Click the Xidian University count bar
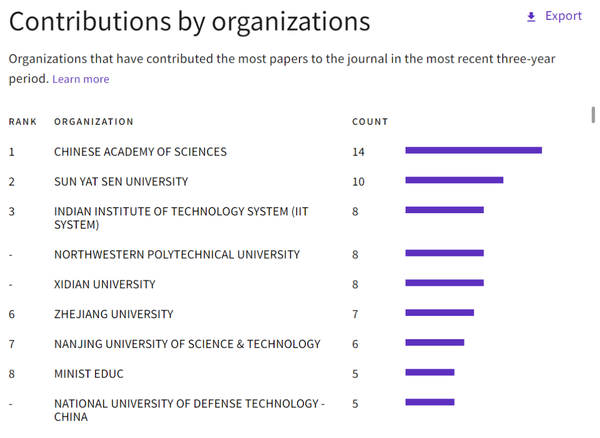 [x=444, y=283]
